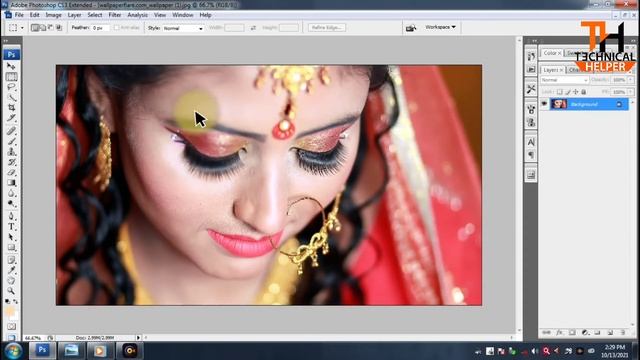Screen dimensions: 640x360
Task: Choose Subtract from selection mode
Action: tap(51, 28)
